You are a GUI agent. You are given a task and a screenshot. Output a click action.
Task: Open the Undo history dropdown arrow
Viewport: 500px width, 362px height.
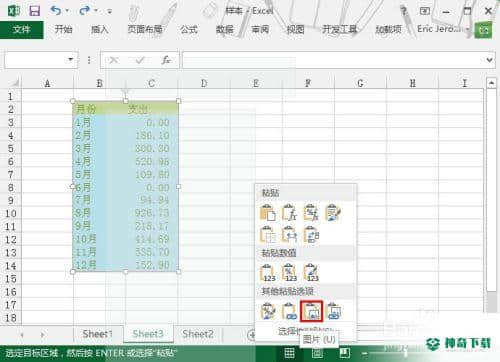pos(67,11)
